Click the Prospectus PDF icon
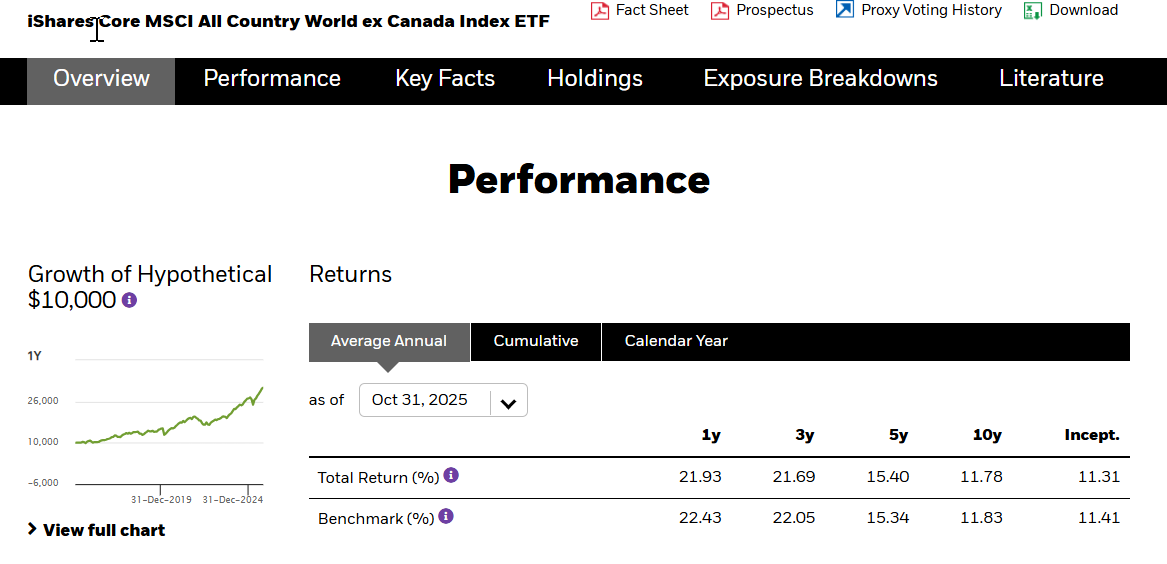This screenshot has width=1167, height=564. [720, 11]
